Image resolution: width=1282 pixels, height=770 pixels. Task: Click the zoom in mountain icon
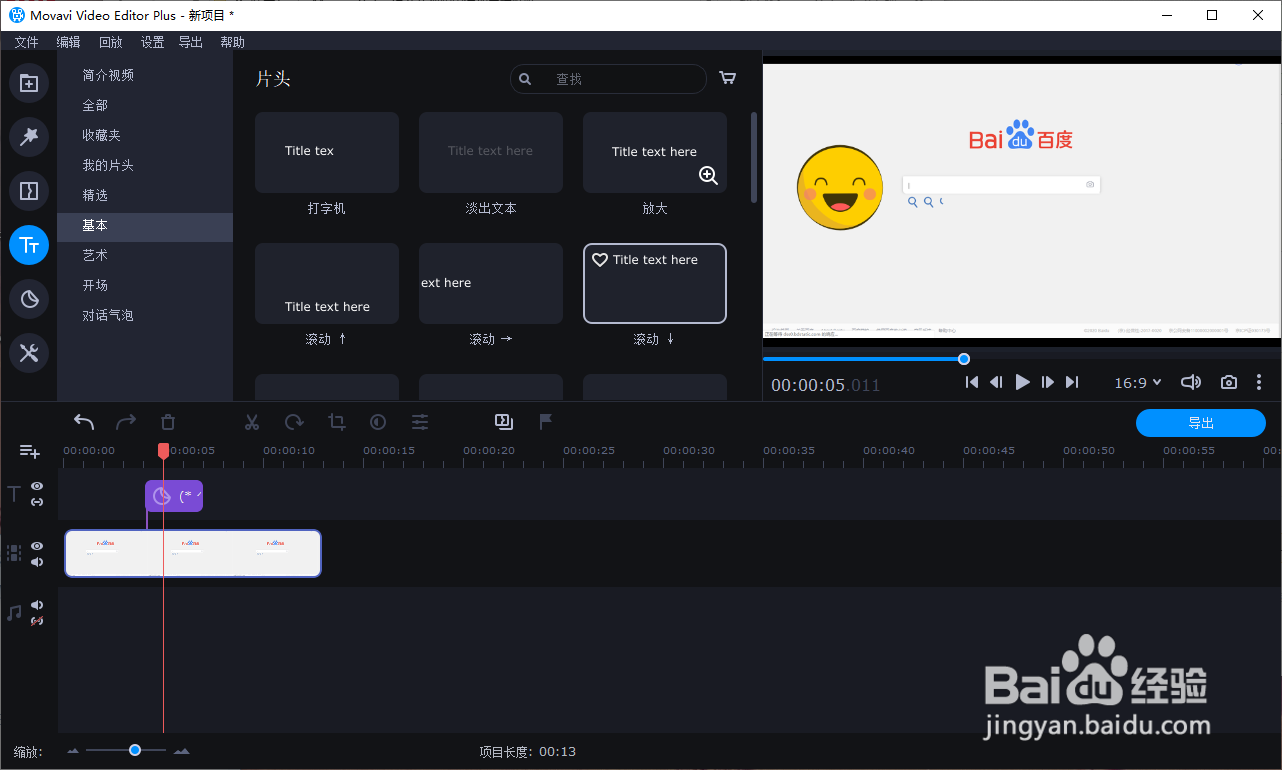point(182,751)
